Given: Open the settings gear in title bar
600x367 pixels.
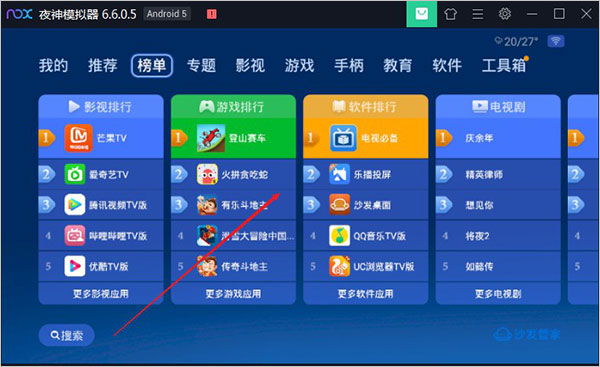Looking at the screenshot, I should pyautogui.click(x=505, y=14).
